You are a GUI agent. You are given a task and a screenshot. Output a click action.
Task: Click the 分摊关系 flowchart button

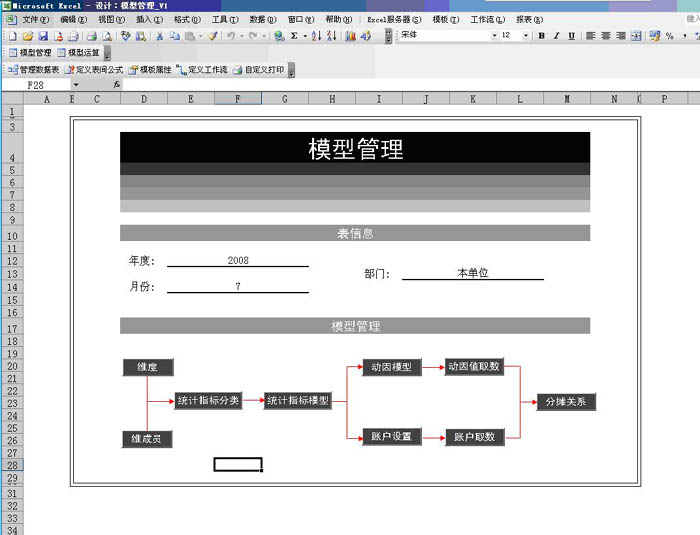(567, 402)
